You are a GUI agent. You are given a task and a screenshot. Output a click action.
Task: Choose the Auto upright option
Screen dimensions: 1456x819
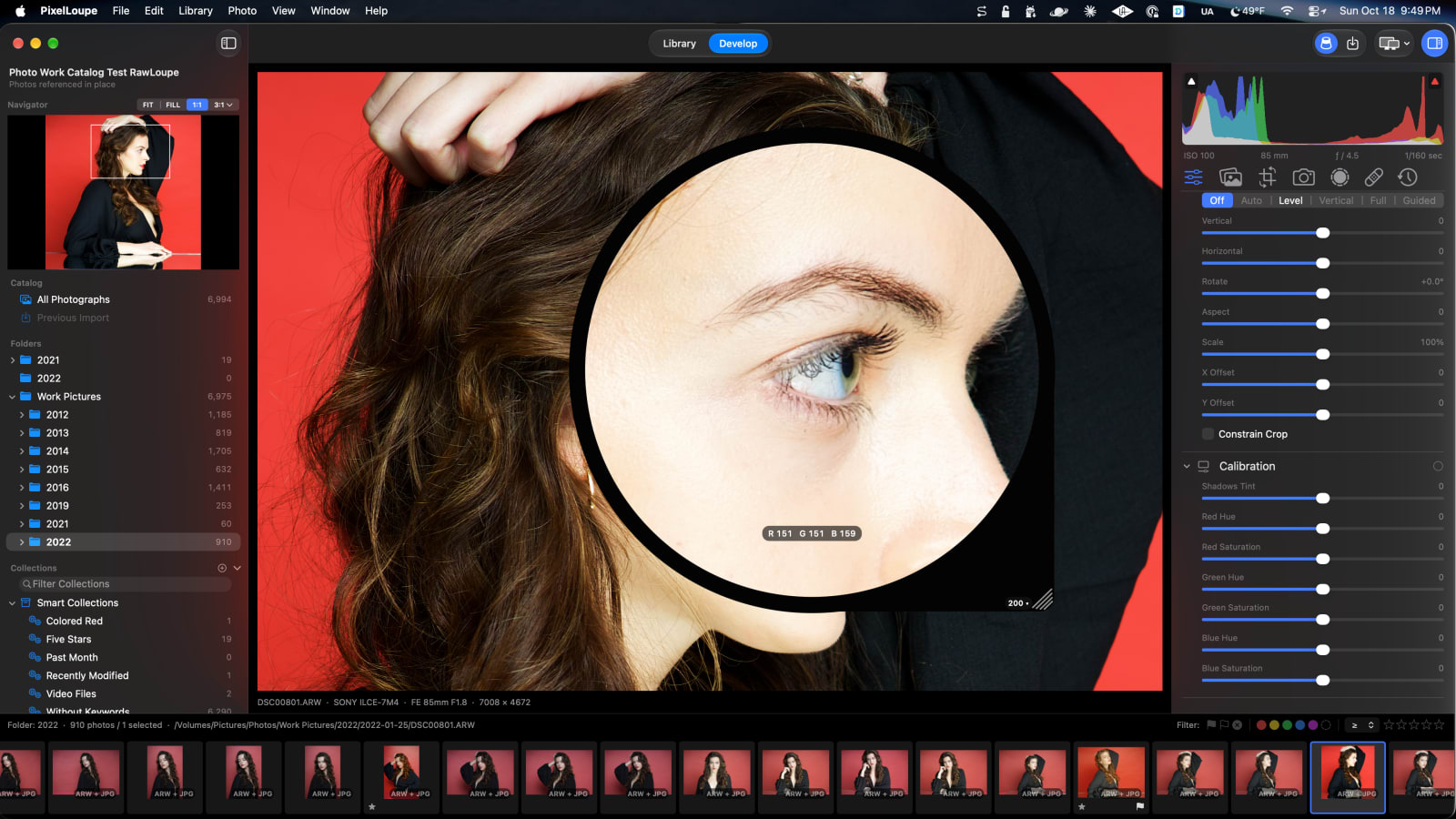tap(1251, 200)
